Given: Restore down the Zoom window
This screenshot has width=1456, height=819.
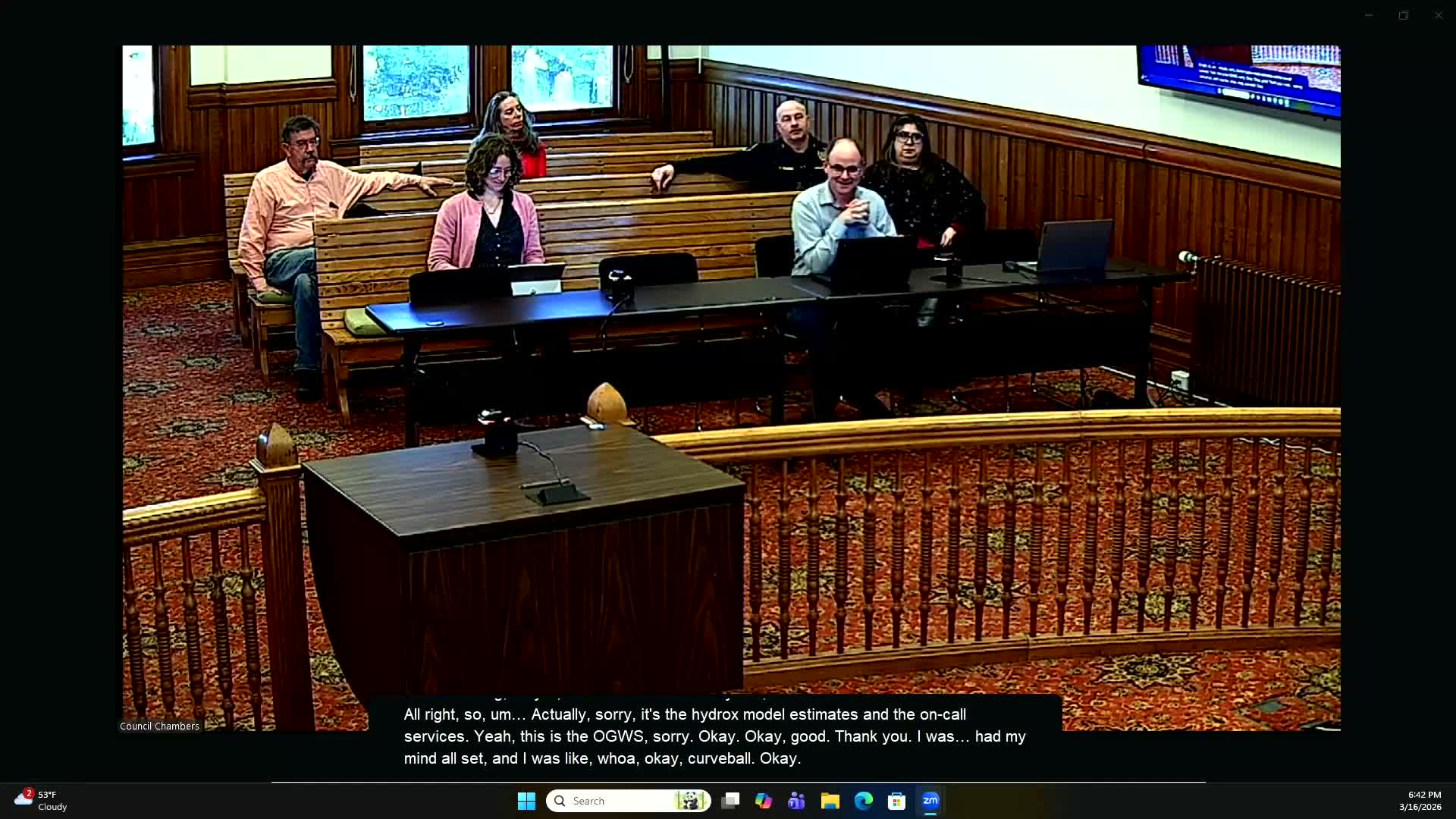Looking at the screenshot, I should coord(1404,15).
